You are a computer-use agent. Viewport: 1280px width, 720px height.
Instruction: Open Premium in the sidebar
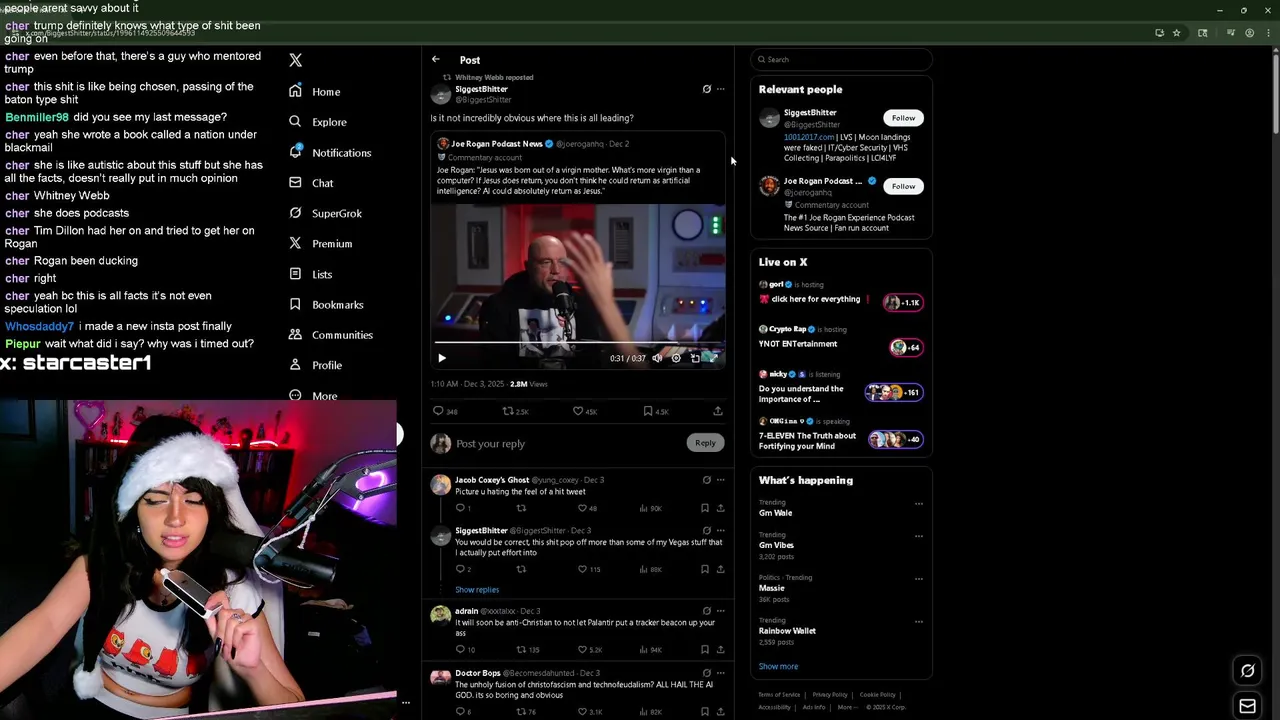click(320, 243)
